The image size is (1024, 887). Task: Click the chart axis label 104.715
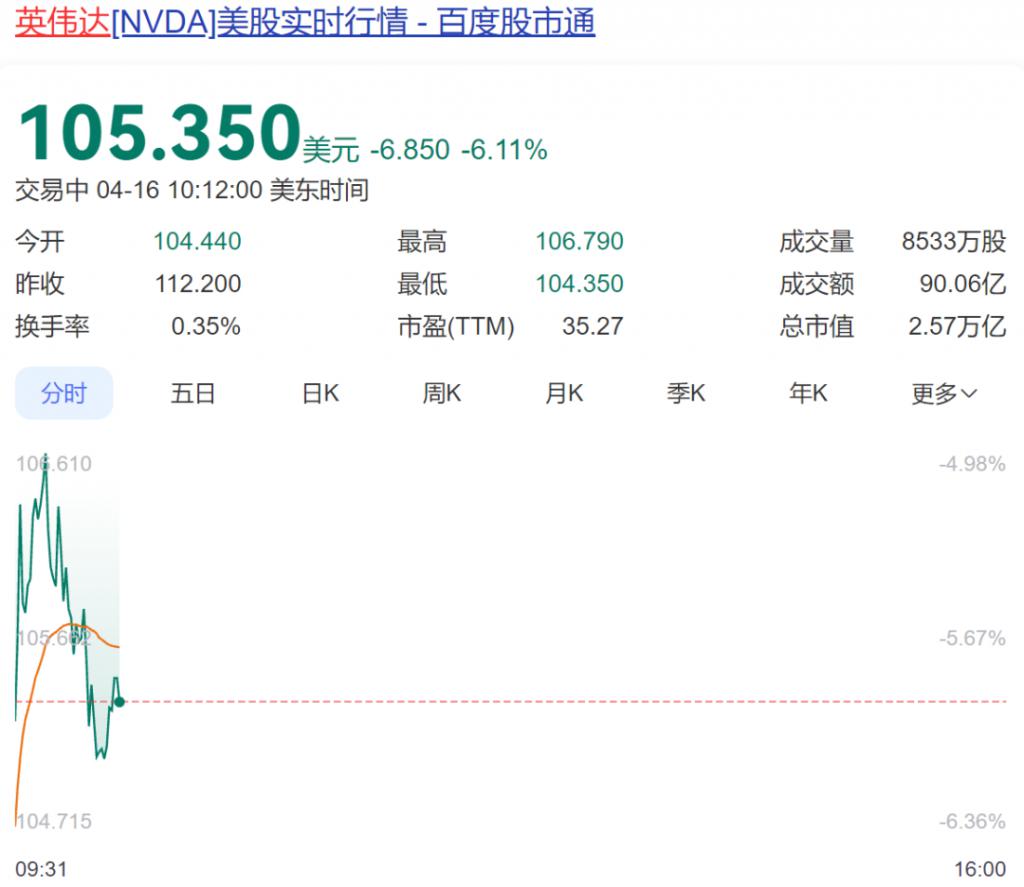[54, 821]
